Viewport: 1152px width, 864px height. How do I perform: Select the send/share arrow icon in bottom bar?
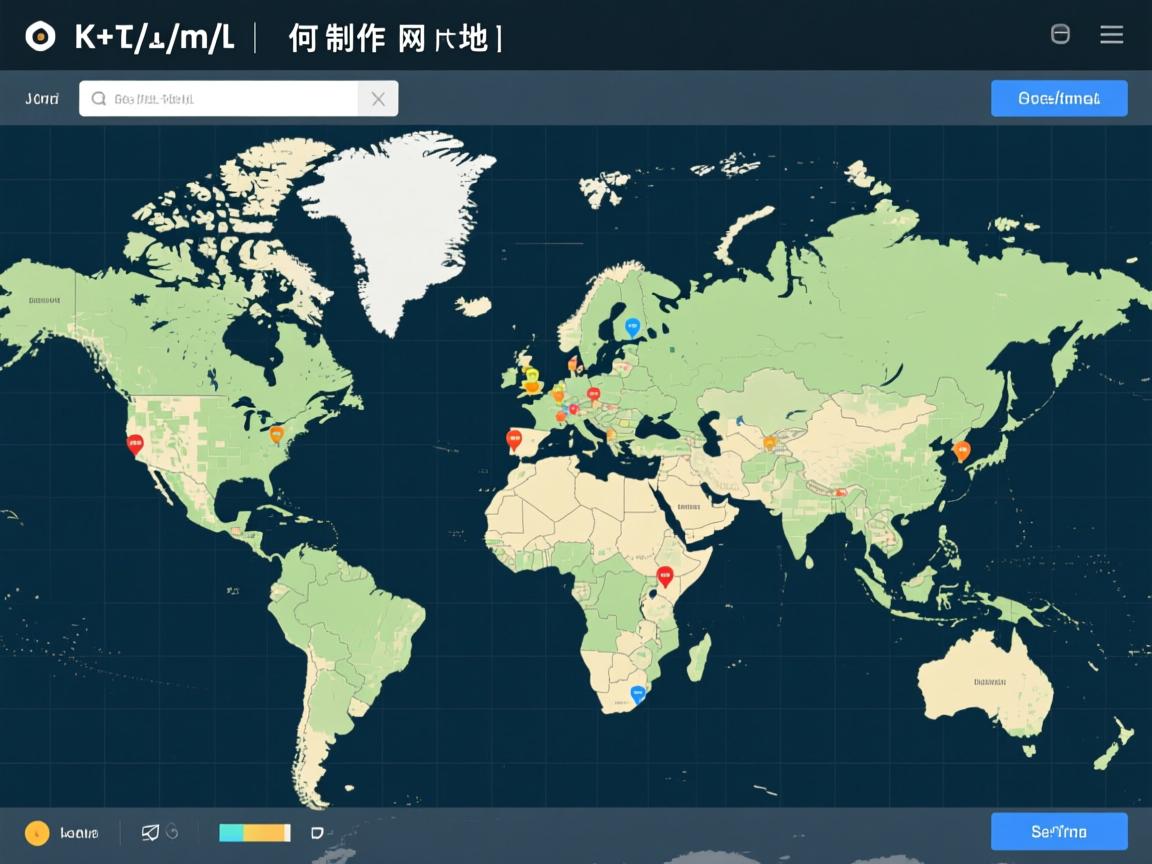pyautogui.click(x=150, y=832)
